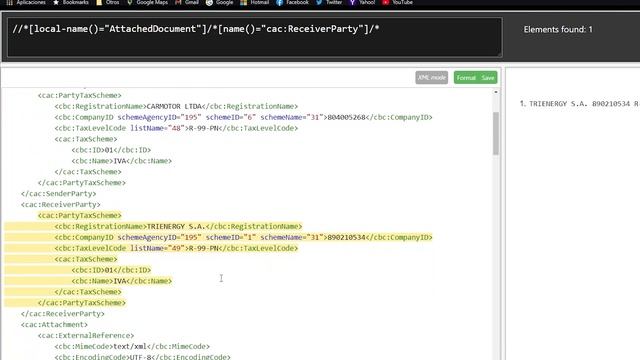Toggle the XML mode button
The image size is (640, 360).
click(x=431, y=78)
